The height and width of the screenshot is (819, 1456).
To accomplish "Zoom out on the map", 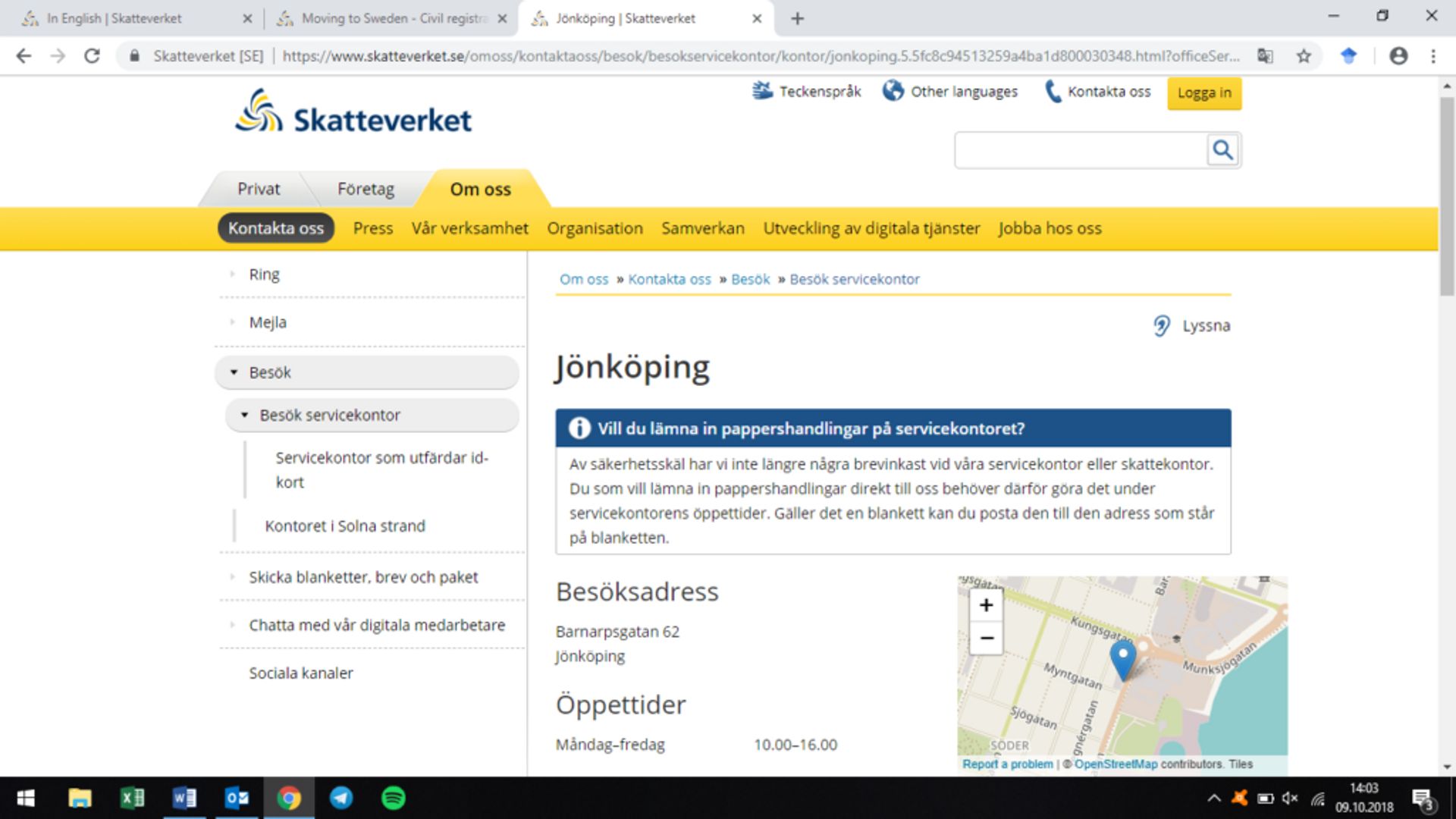I will pos(986,638).
